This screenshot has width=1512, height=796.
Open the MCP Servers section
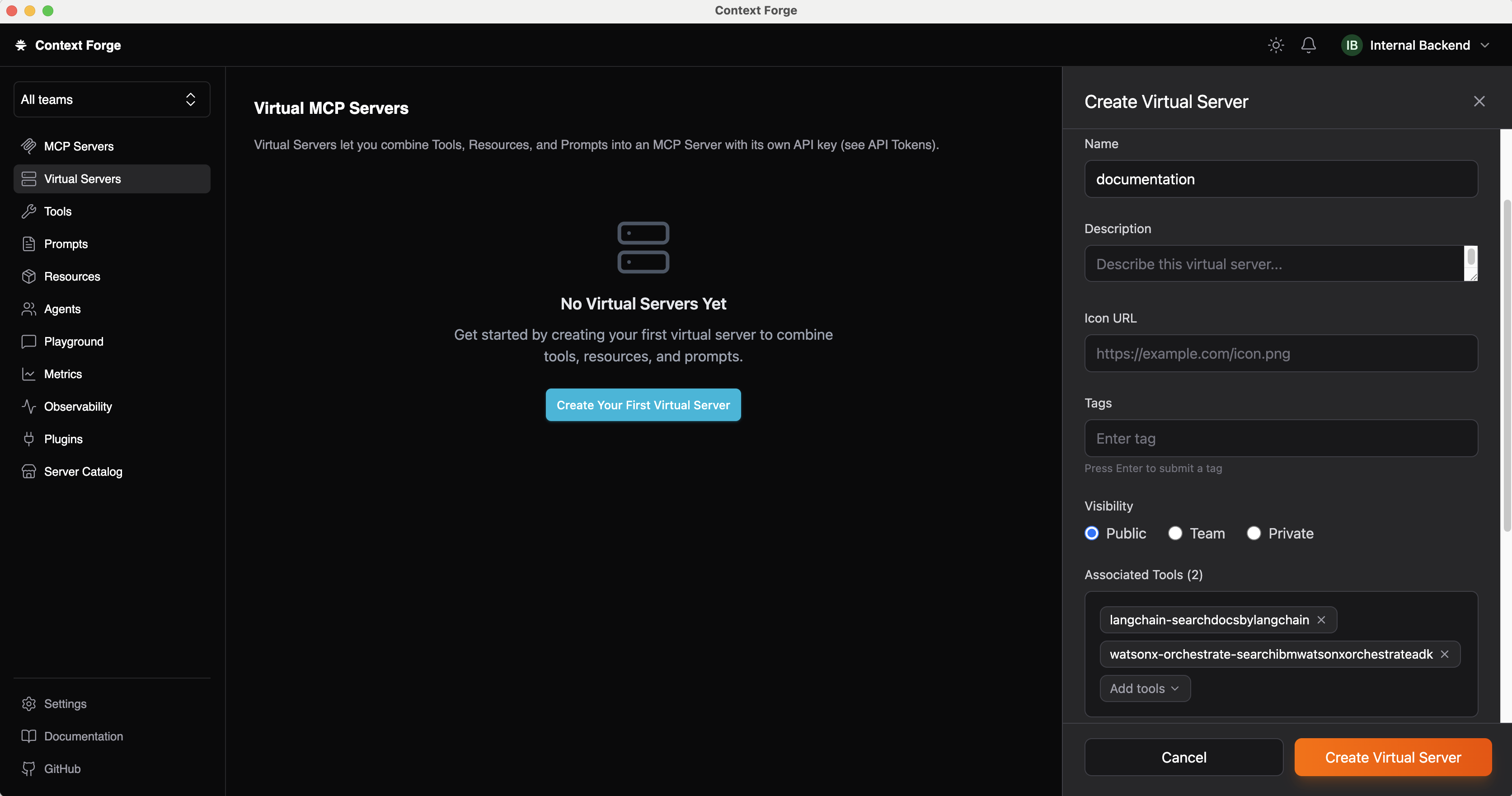tap(79, 146)
